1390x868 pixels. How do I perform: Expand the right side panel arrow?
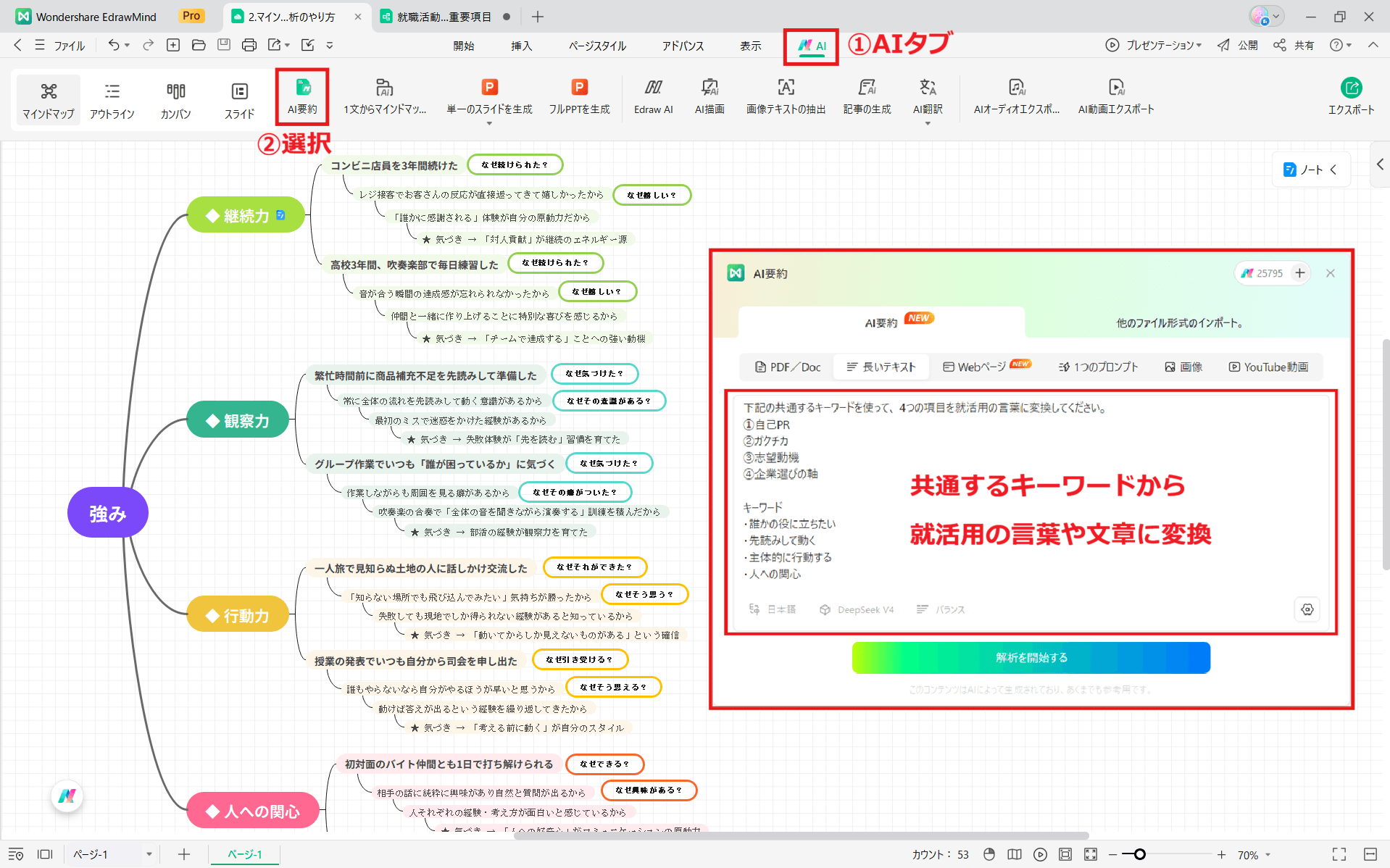click(1380, 164)
